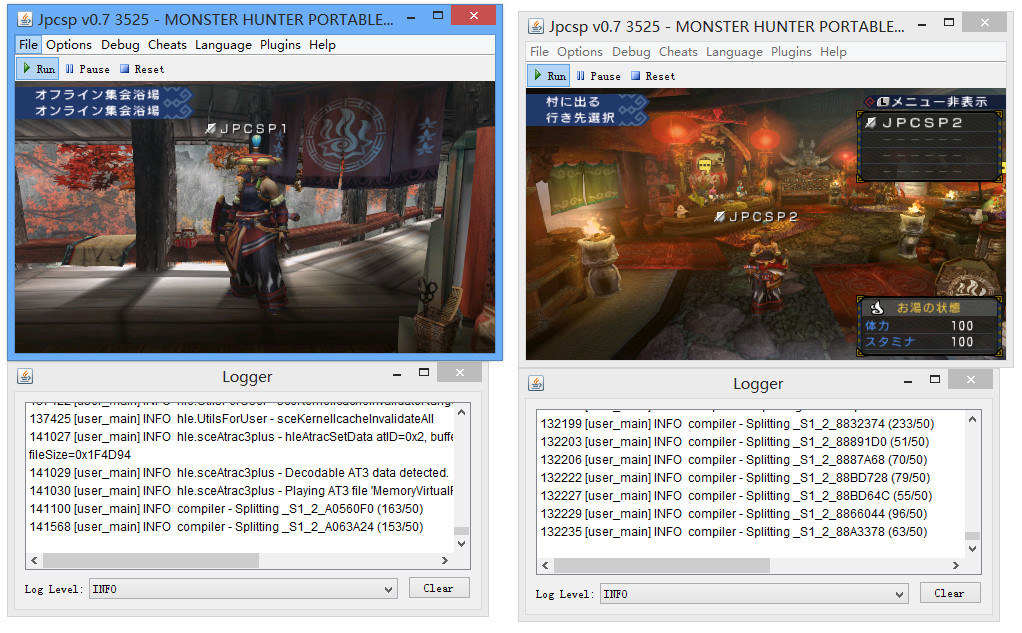Clear the left Logger output

click(x=438, y=588)
